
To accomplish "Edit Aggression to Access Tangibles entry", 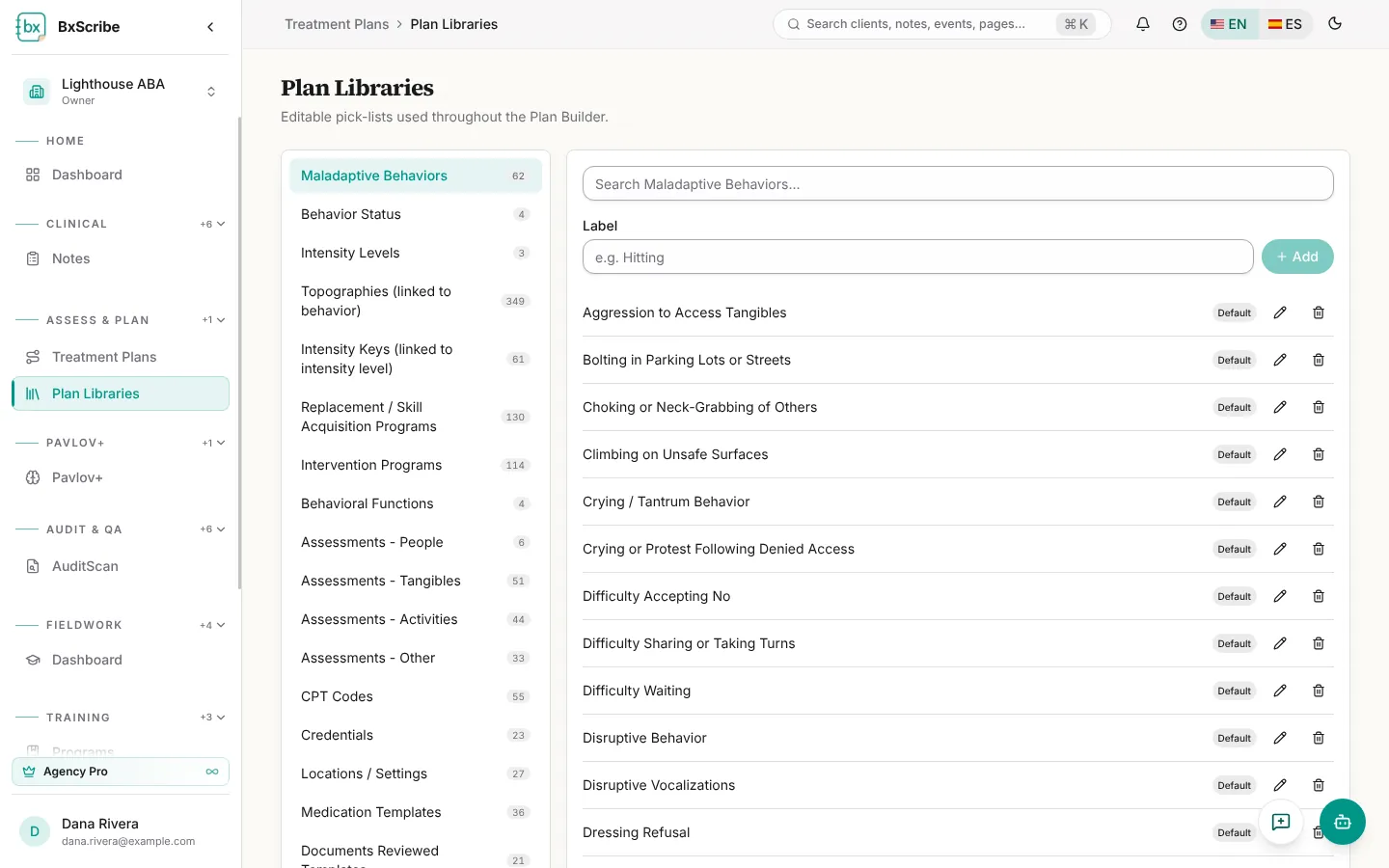I will 1280,312.
